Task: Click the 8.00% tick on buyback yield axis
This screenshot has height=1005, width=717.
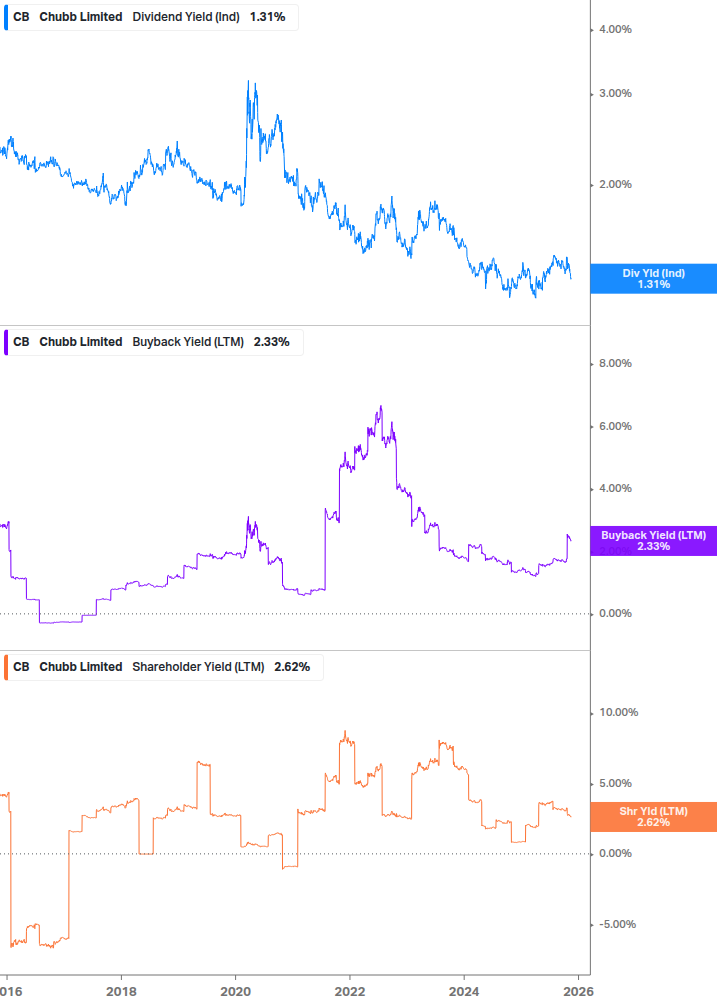Action: (x=615, y=363)
